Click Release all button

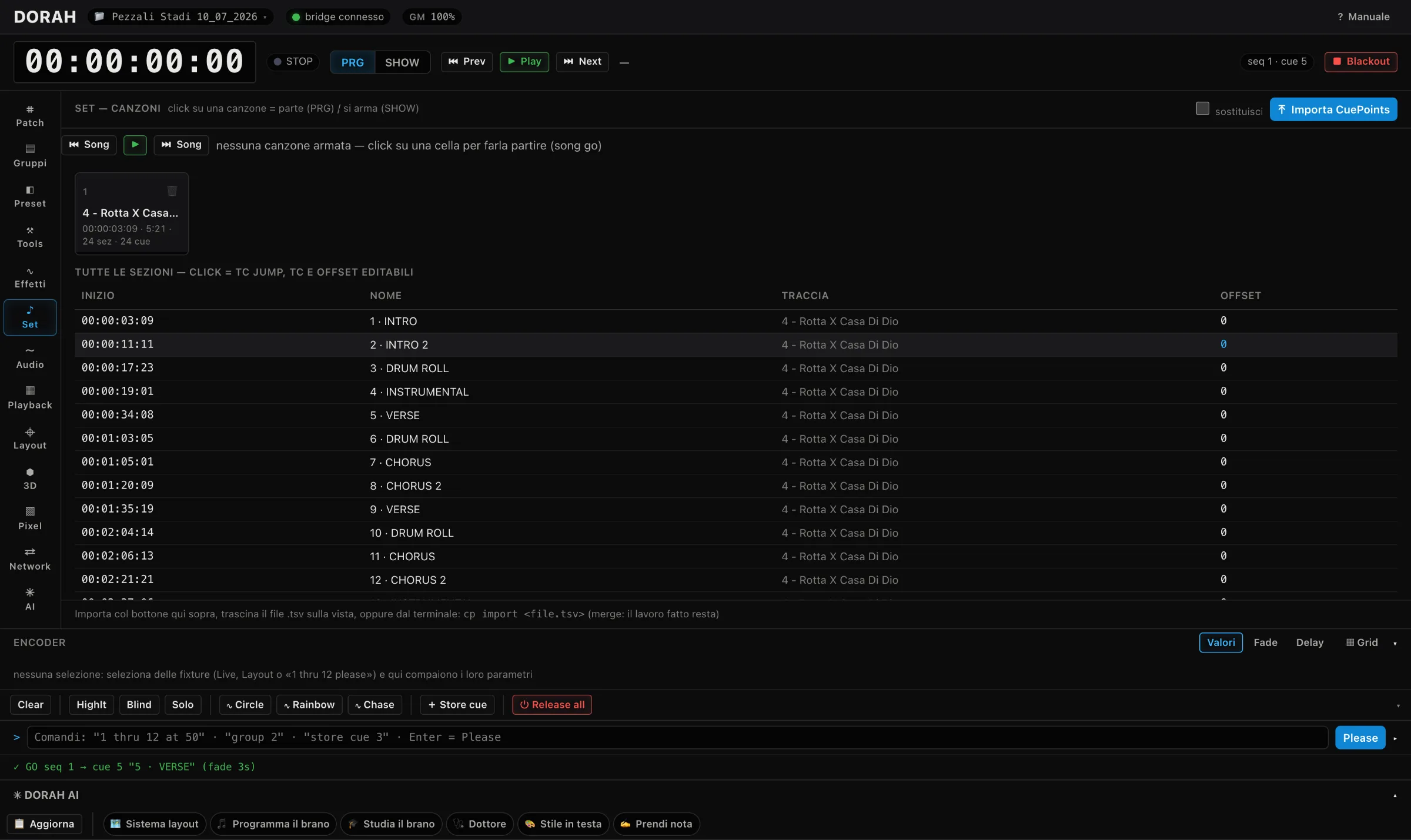pyautogui.click(x=552, y=705)
